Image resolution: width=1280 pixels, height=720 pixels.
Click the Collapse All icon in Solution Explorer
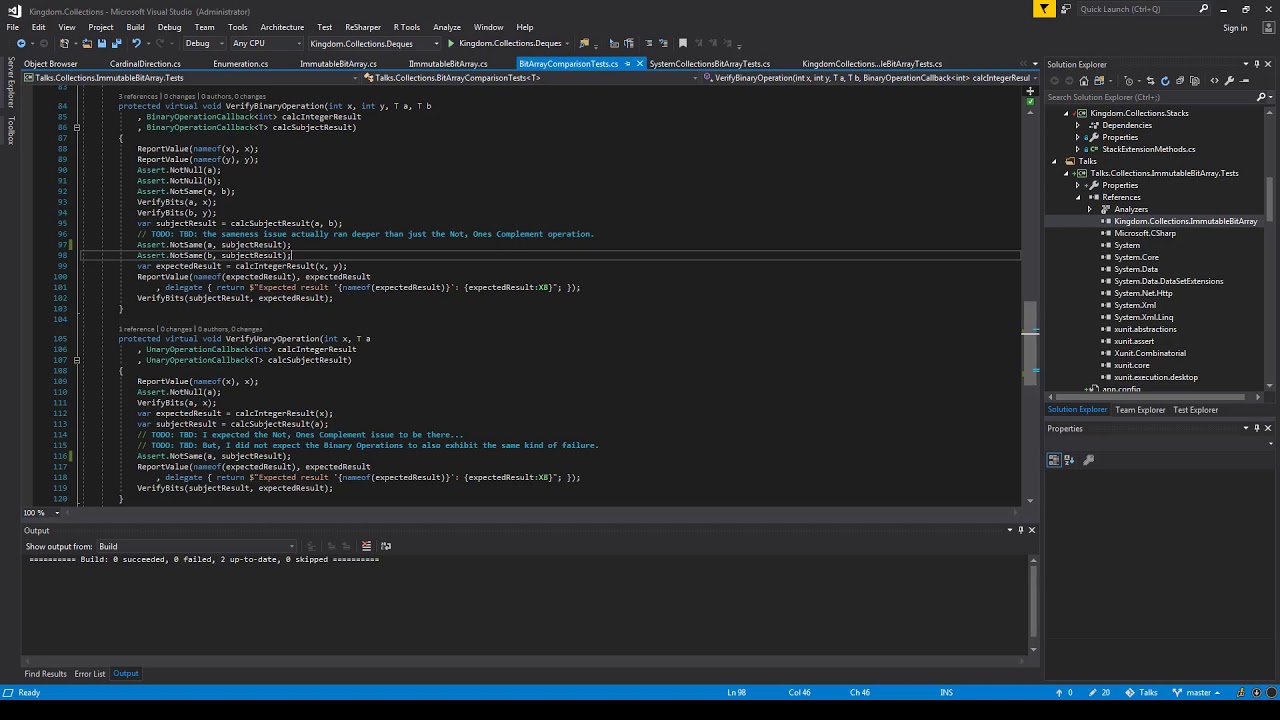click(1180, 81)
